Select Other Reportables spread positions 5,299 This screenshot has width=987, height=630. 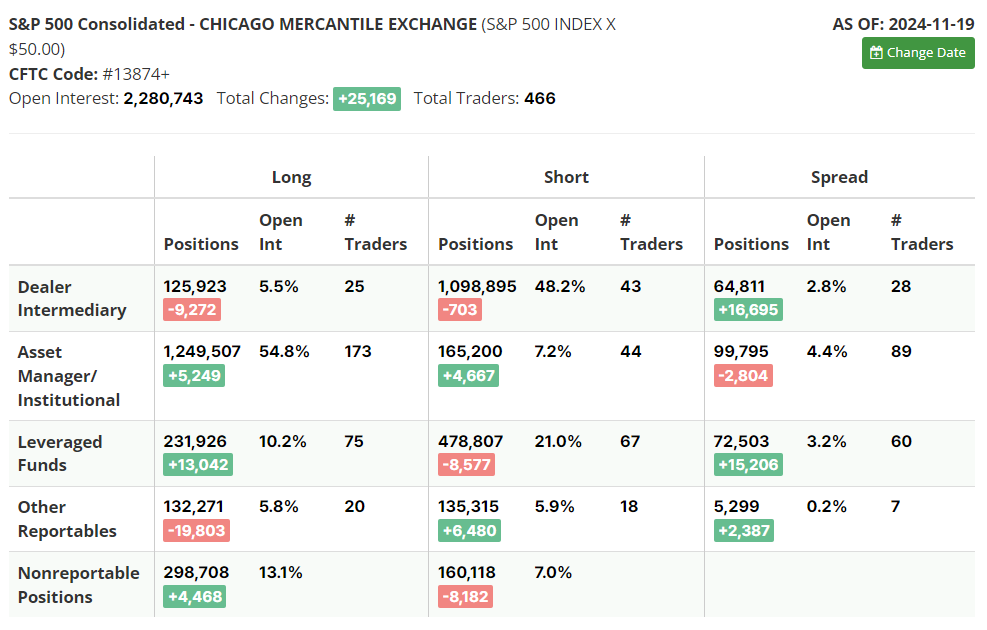point(736,507)
